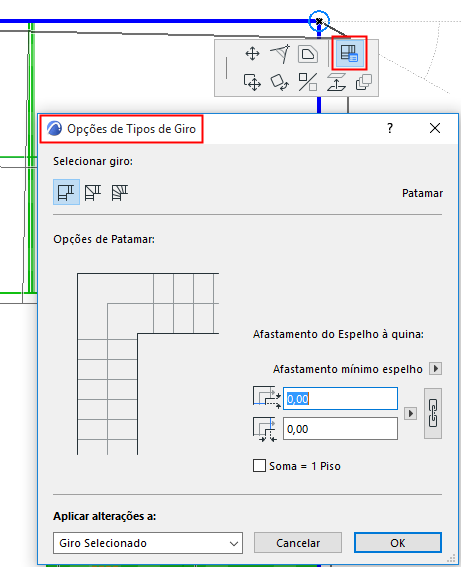Confirm with the OK button
This screenshot has width=461, height=567.
[x=398, y=543]
